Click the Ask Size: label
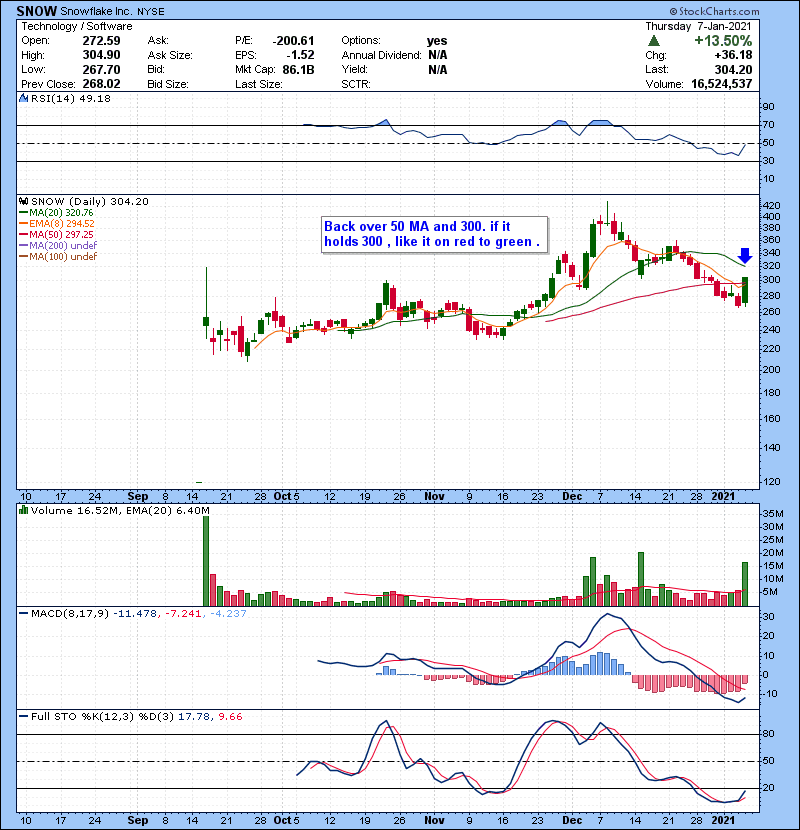The width and height of the screenshot is (800, 830). [170, 55]
